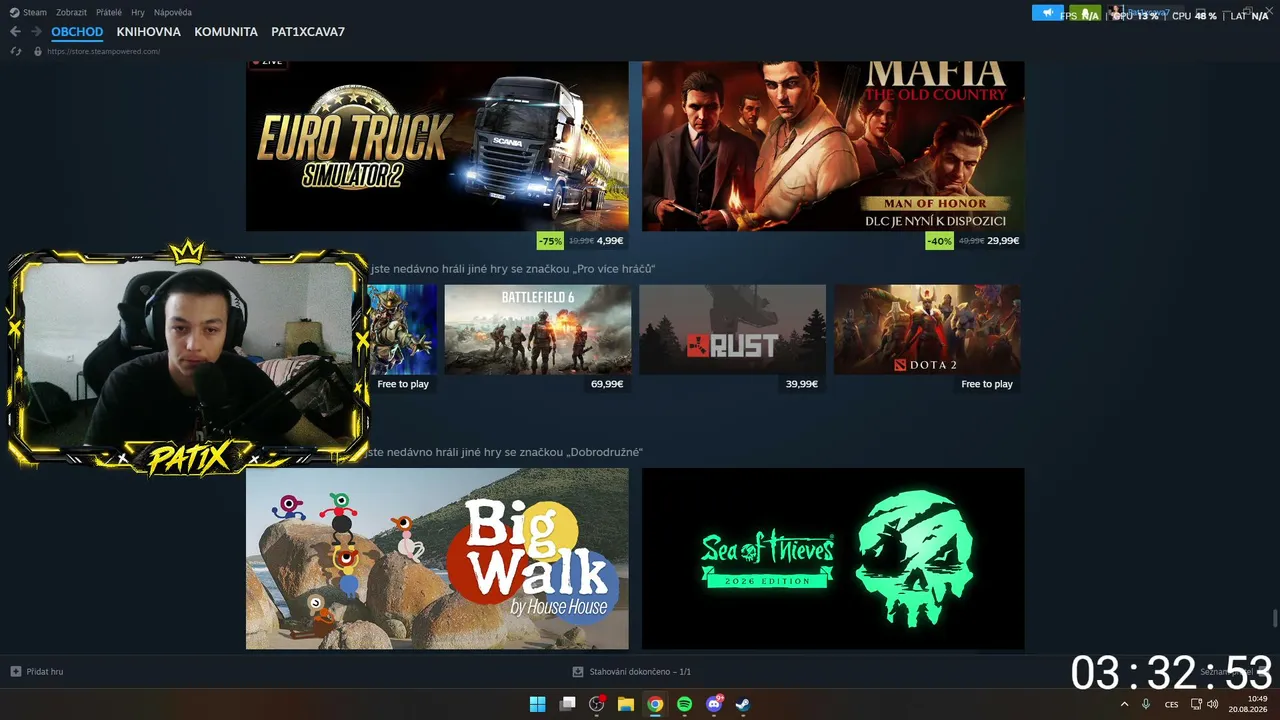Click the padlock site security icon
Viewport: 1280px width, 720px height.
pos(38,51)
